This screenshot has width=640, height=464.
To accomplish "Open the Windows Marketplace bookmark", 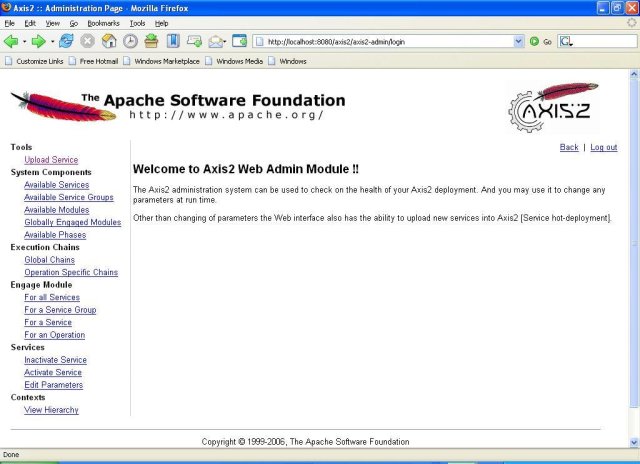I will tap(161, 61).
